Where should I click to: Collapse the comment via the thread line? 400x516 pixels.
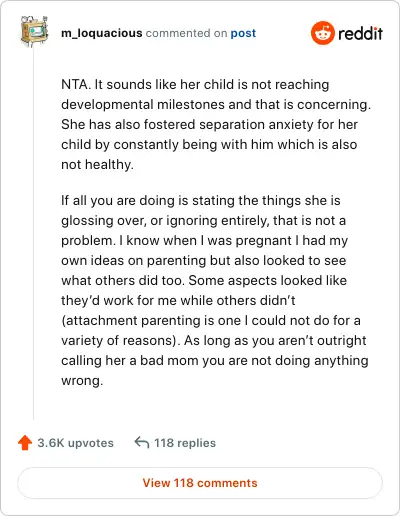click(34, 233)
